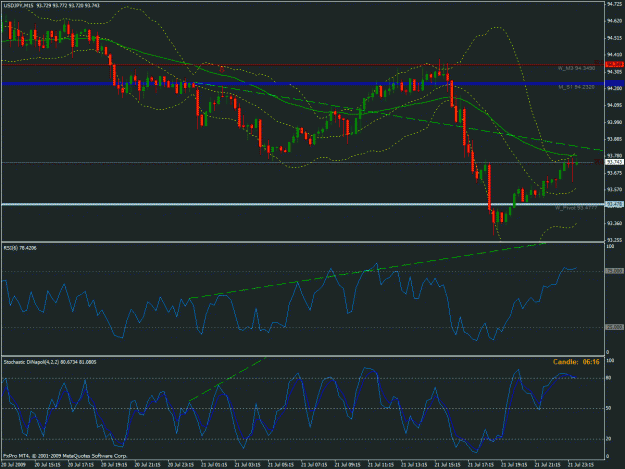Click the Stochastic scale value 20

tap(609, 439)
